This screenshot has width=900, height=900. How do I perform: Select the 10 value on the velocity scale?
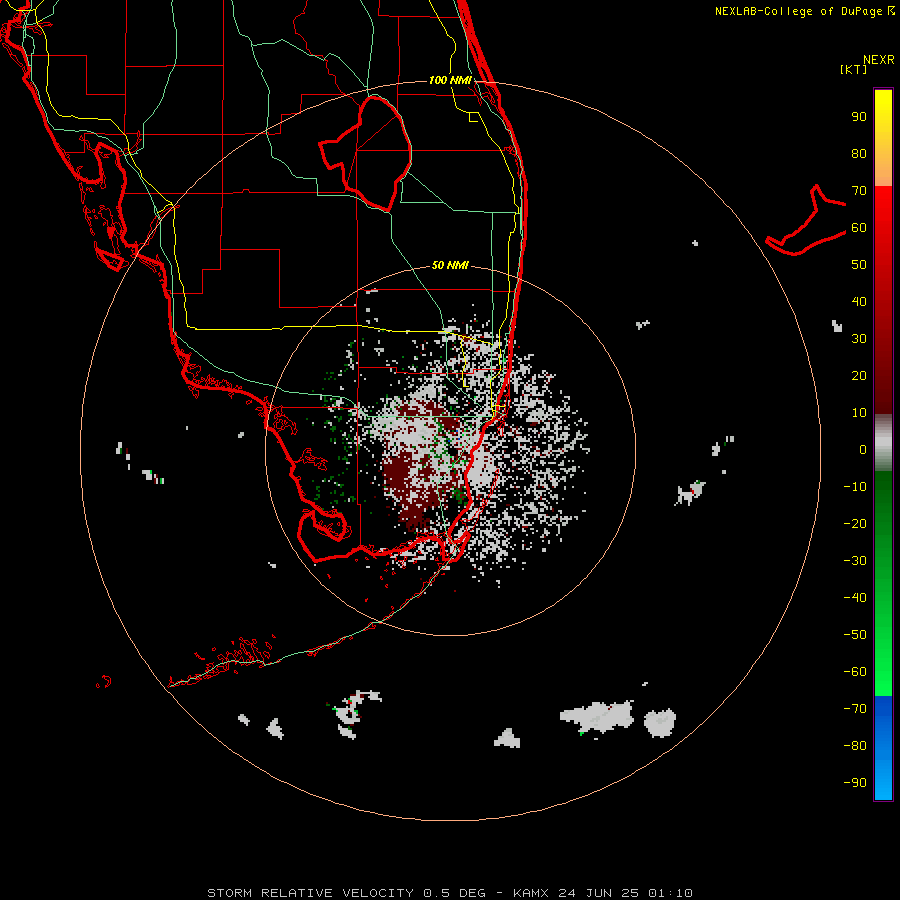click(x=859, y=413)
